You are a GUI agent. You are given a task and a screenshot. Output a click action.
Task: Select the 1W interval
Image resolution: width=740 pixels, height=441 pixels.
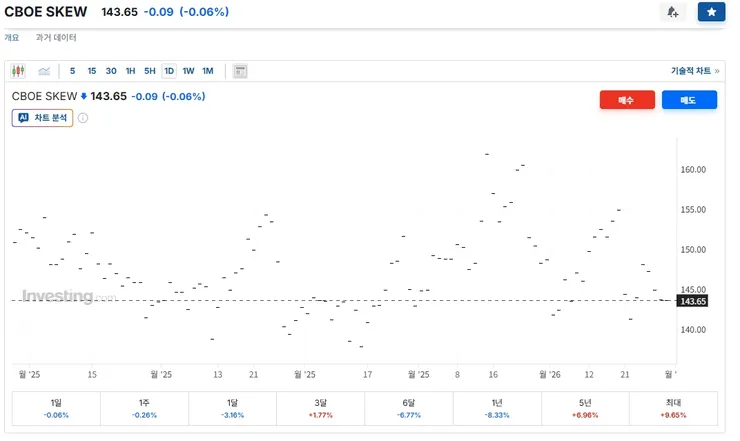[188, 71]
